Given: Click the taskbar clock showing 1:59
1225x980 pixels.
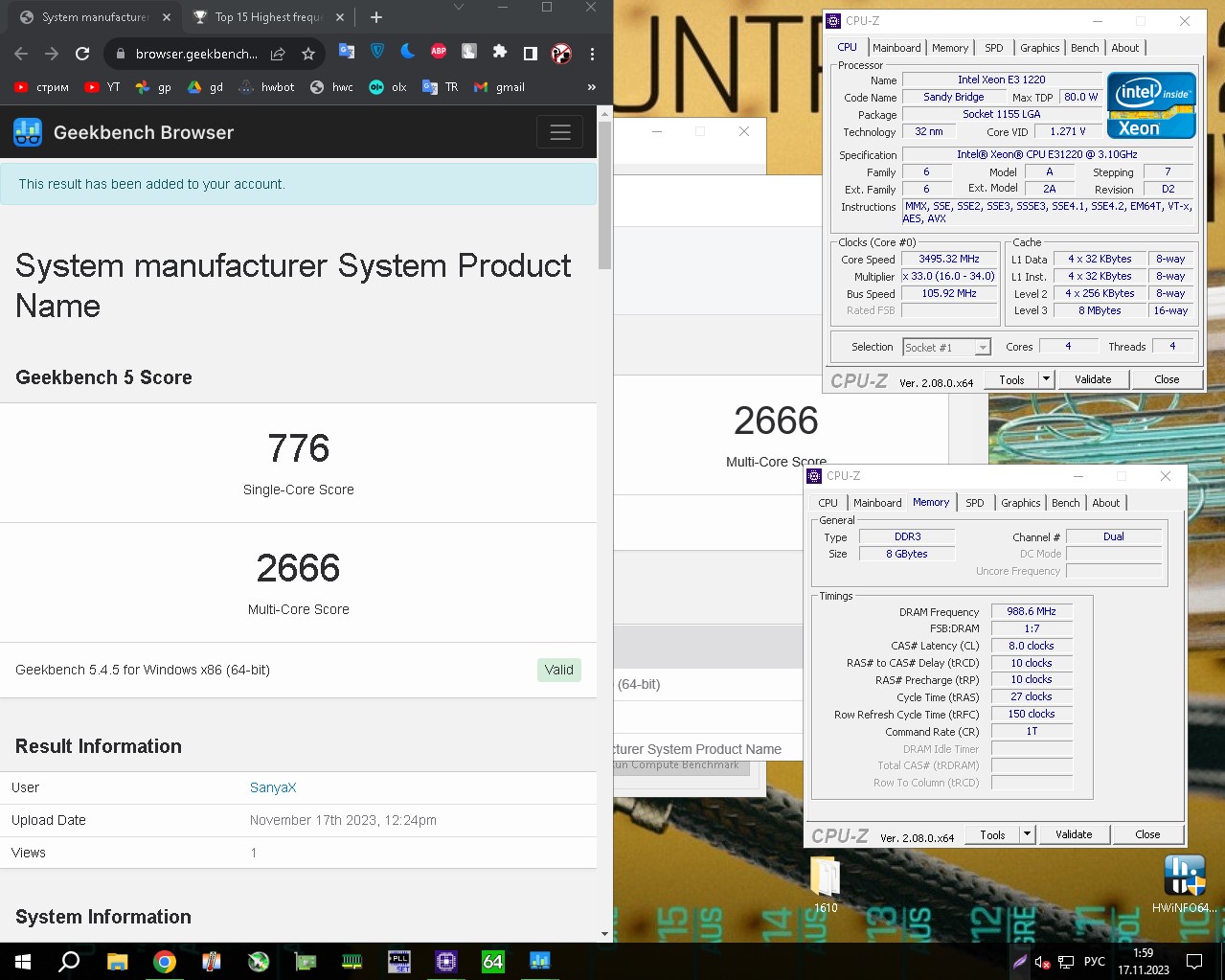Looking at the screenshot, I should pos(1144,961).
